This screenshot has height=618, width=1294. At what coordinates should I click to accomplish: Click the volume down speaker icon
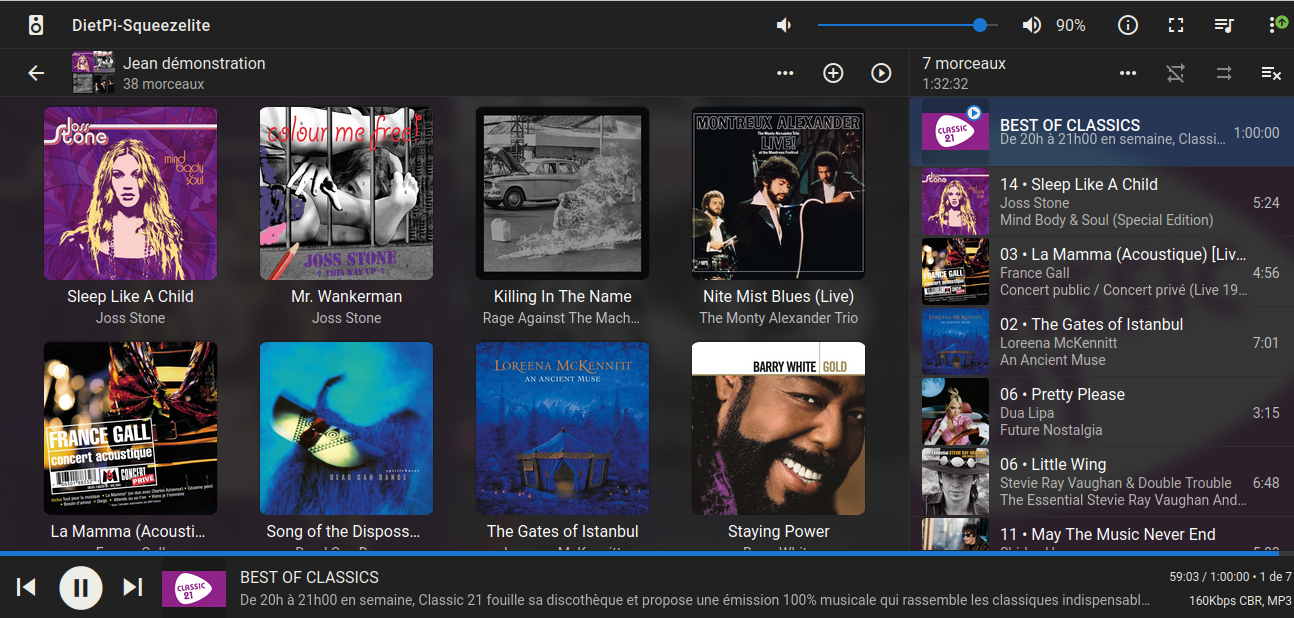click(785, 25)
